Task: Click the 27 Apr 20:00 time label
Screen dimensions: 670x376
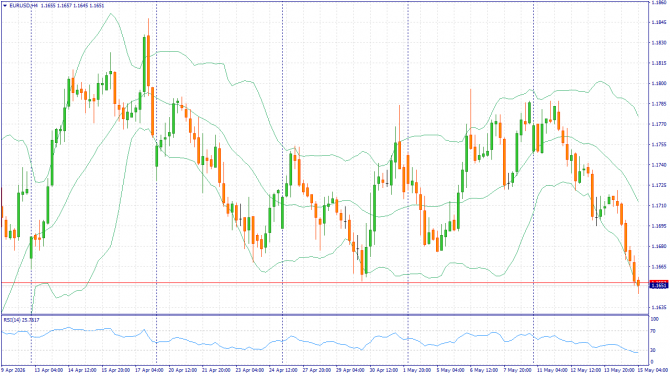Action: tap(317, 370)
